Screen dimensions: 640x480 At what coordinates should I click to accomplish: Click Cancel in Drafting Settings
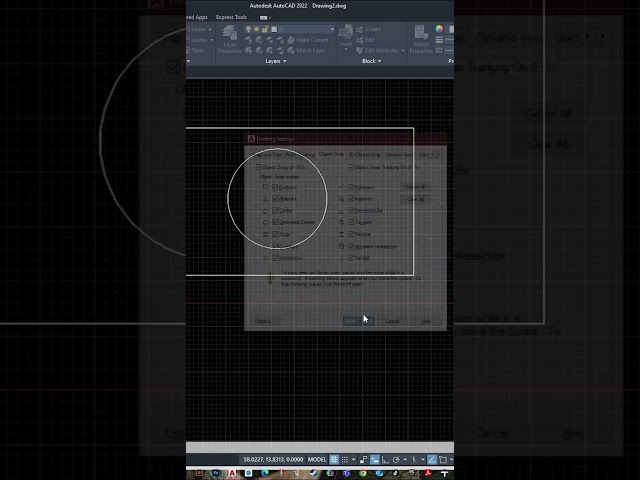coord(392,321)
